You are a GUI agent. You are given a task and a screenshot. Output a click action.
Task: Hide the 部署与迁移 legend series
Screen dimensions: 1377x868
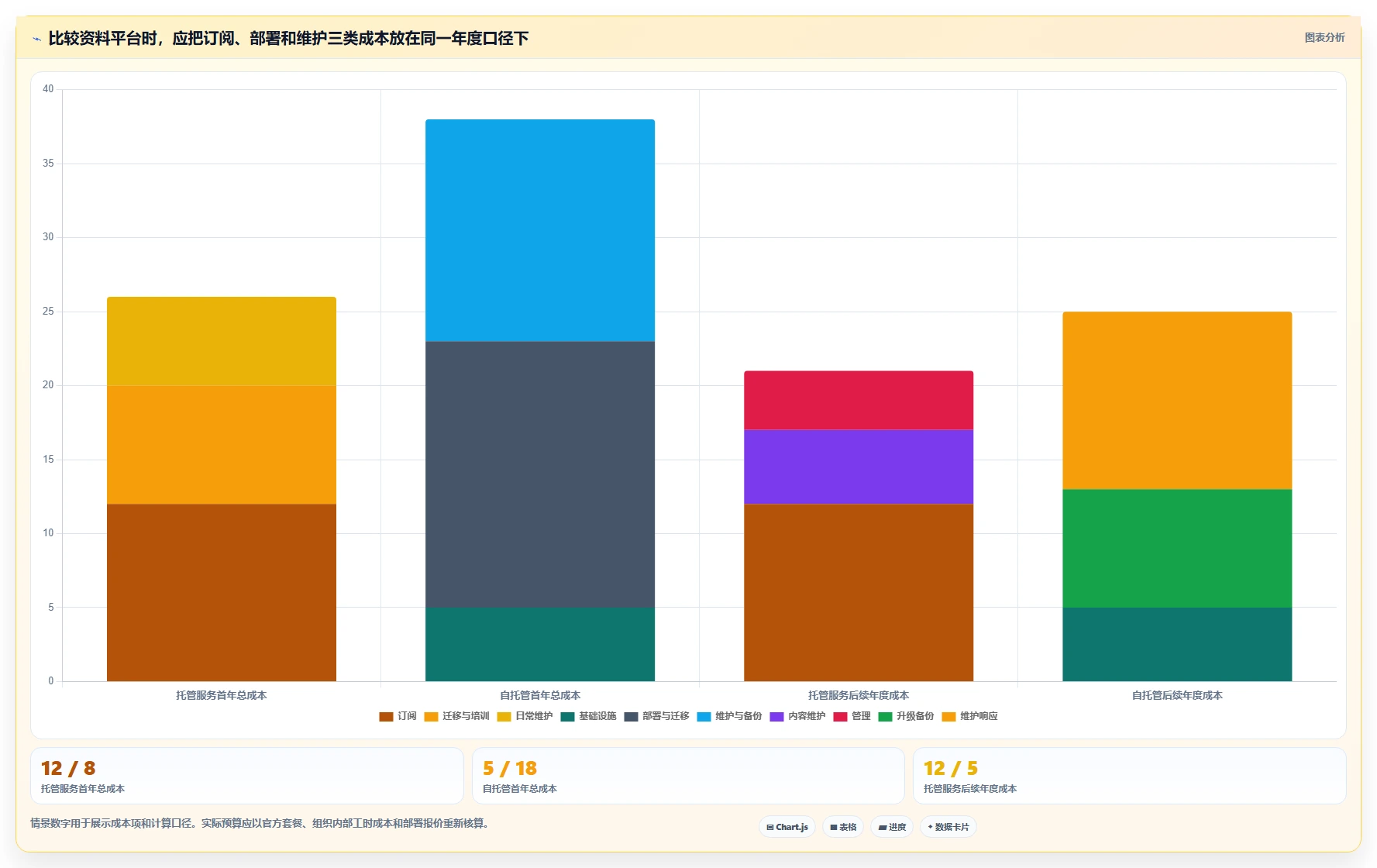tap(656, 716)
